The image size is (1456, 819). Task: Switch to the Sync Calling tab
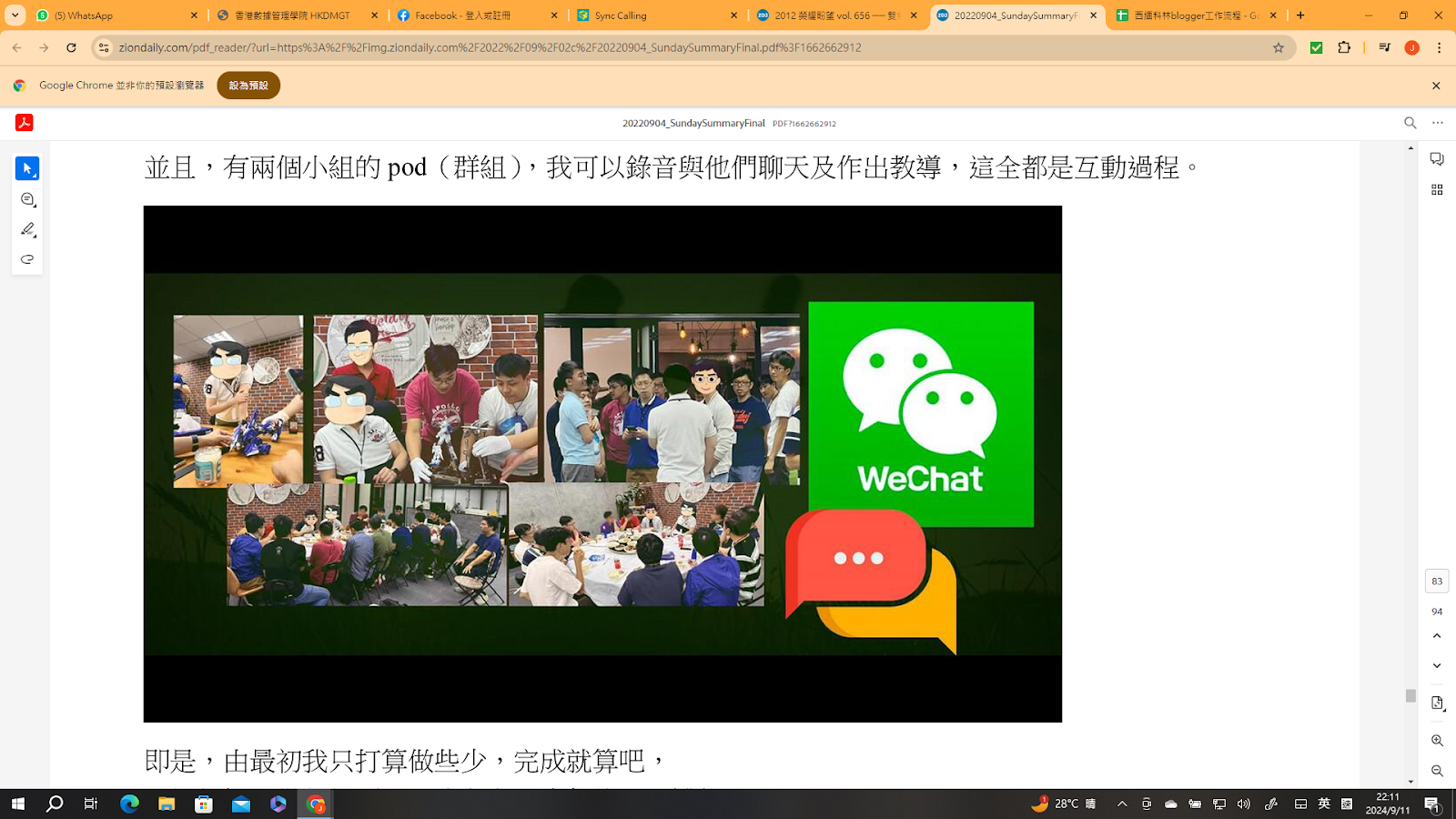coord(658,15)
